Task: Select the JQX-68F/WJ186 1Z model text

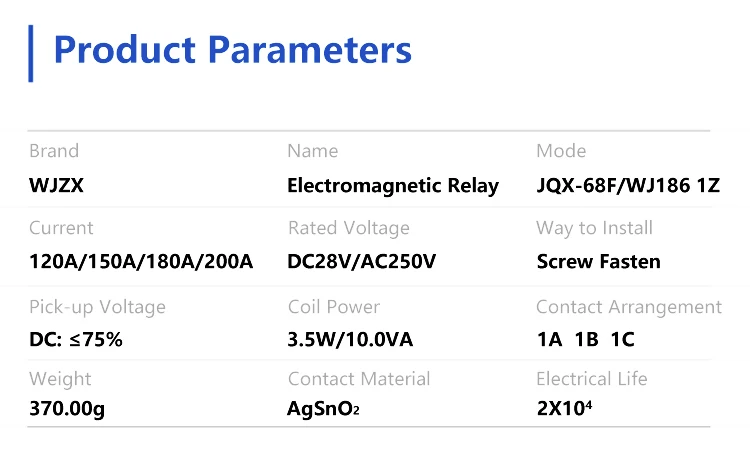Action: 627,186
